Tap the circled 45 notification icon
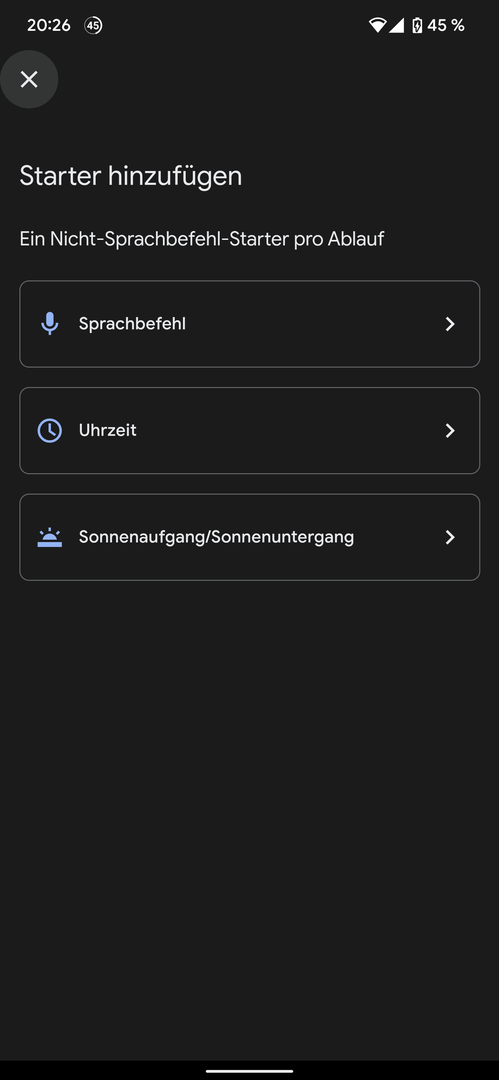 93,25
